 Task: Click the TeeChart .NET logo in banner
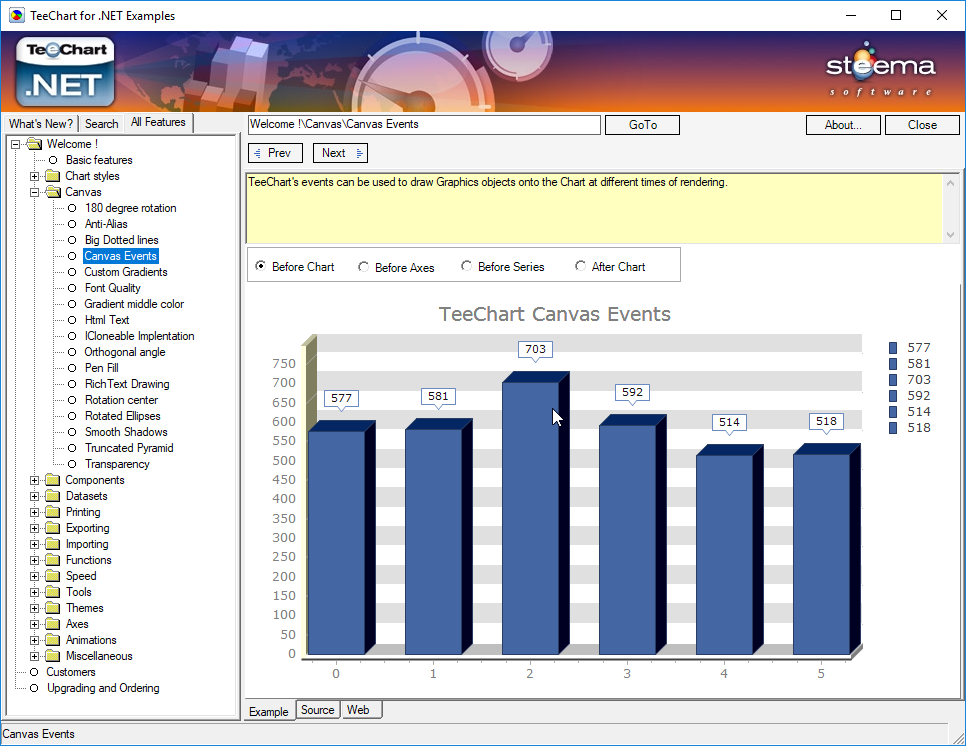point(65,71)
